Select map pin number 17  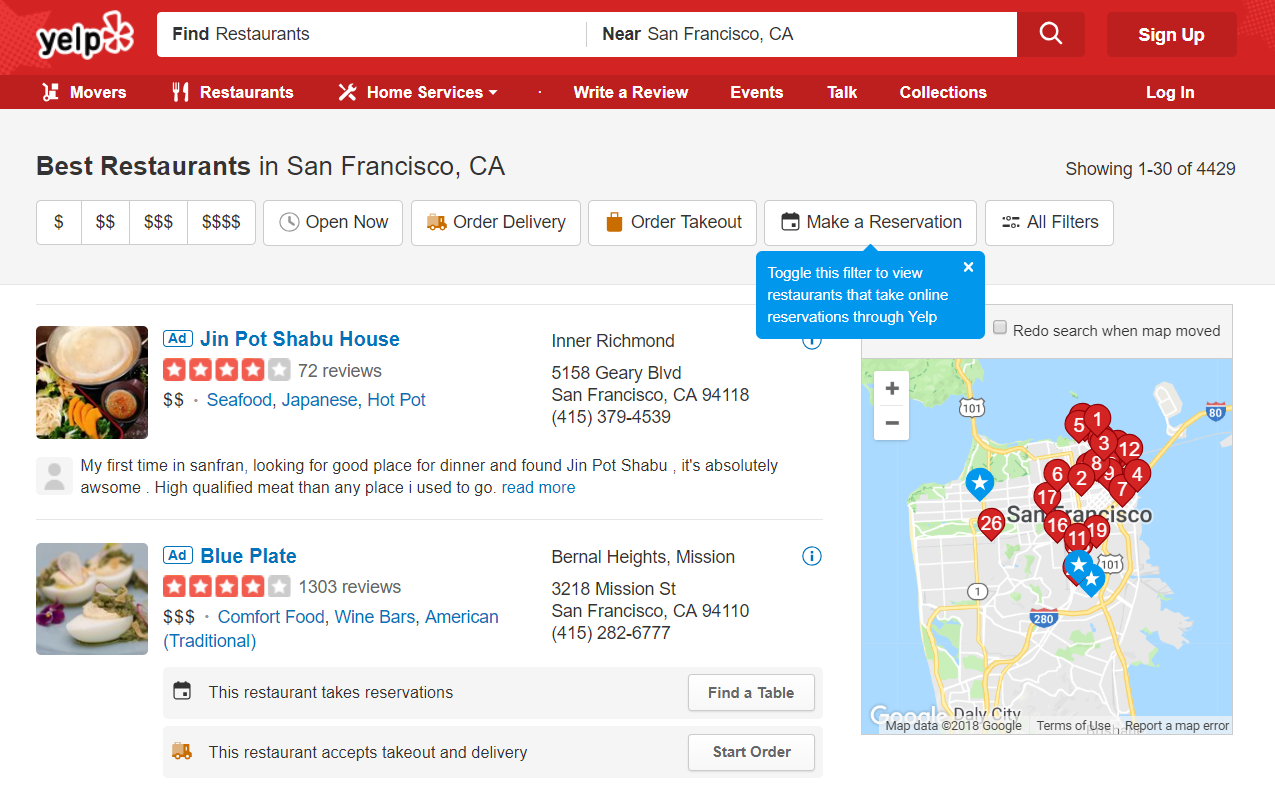click(x=1047, y=498)
